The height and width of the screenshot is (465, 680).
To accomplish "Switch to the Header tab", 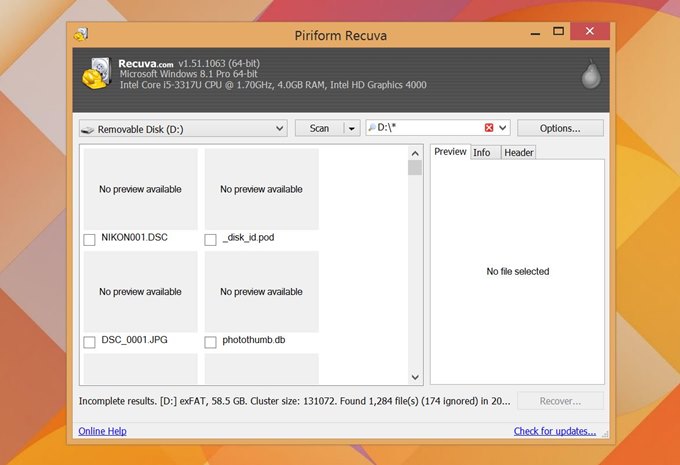I will tap(519, 152).
